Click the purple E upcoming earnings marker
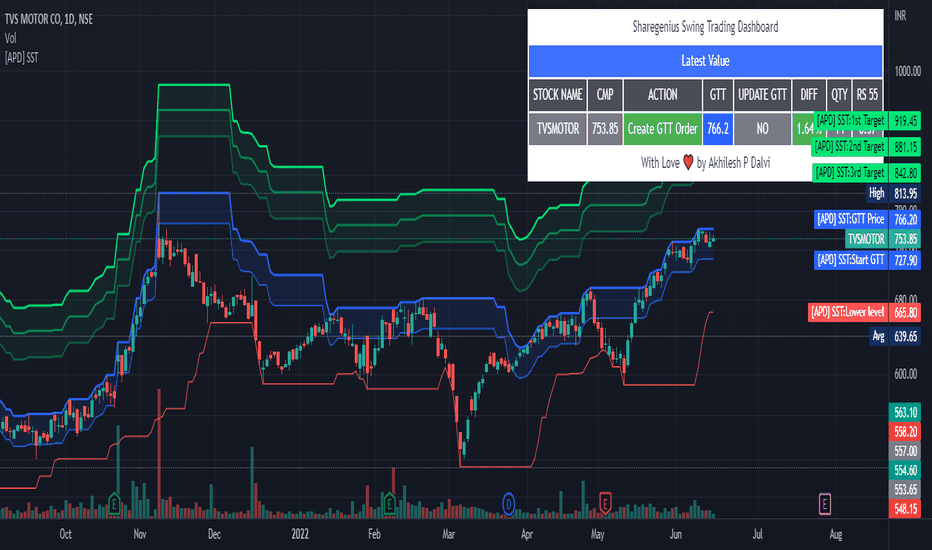Screen dimensions: 932x550 pyautogui.click(x=824, y=504)
